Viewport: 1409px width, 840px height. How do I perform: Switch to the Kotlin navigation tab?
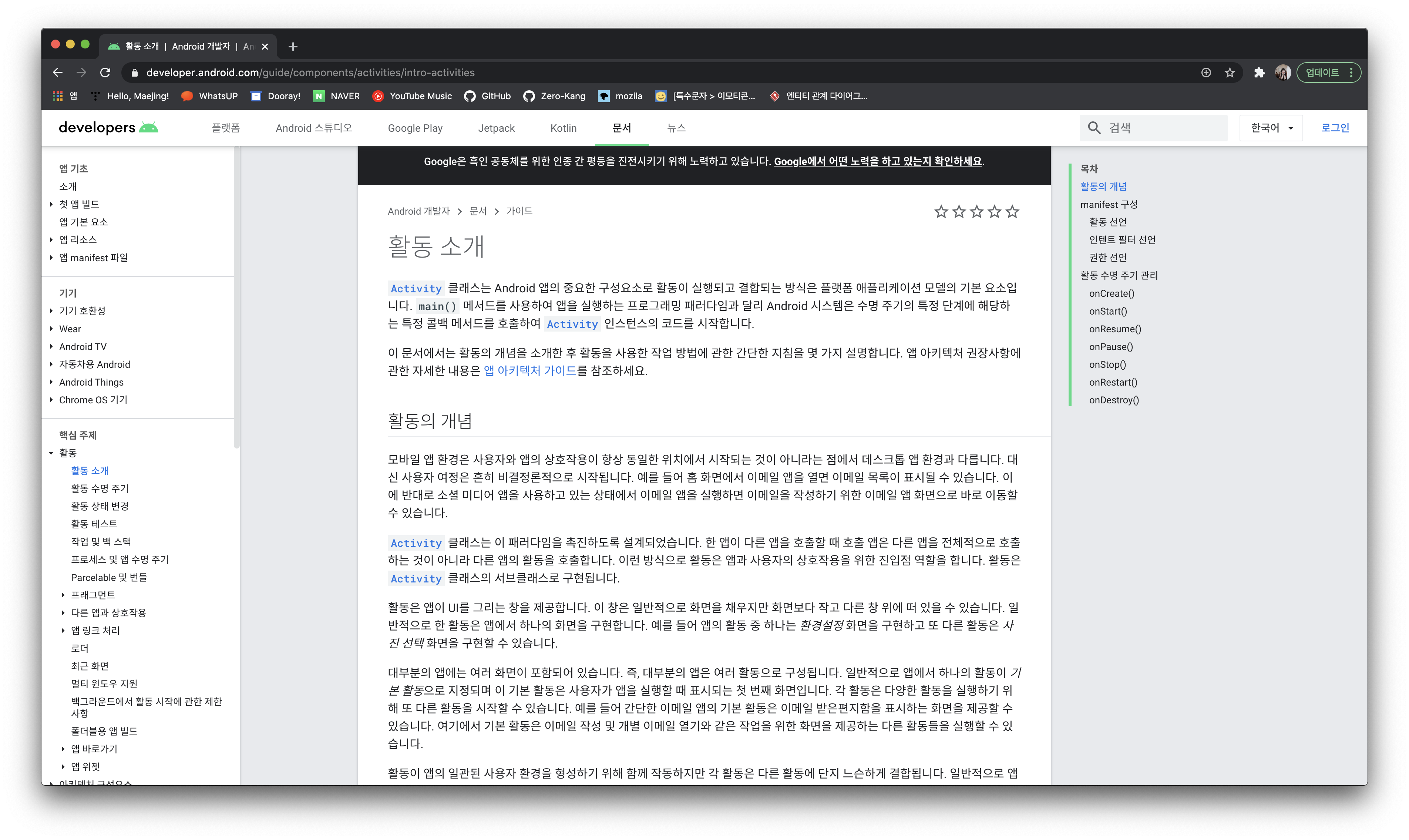tap(563, 128)
